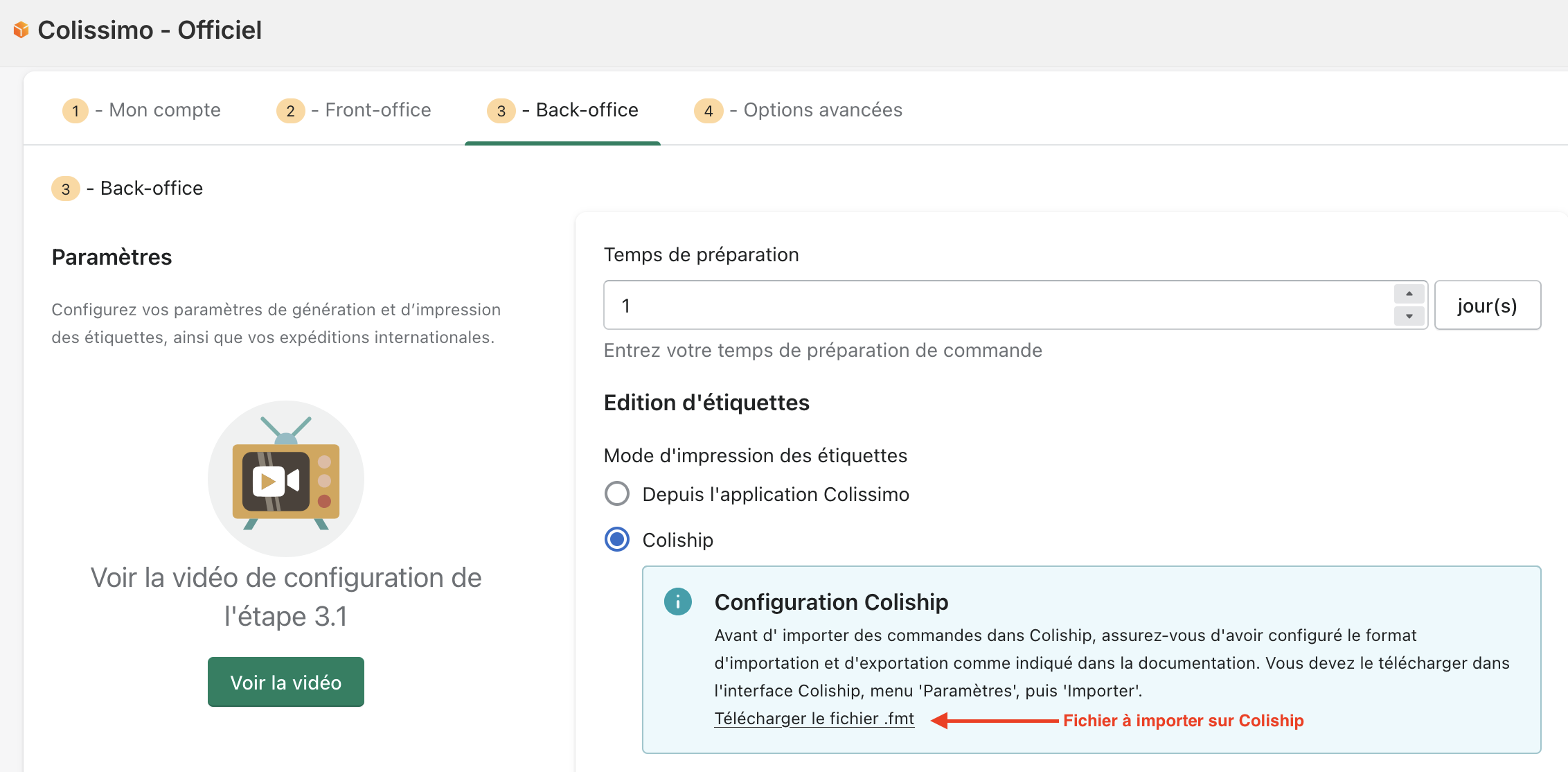Screen dimensions: 1568x772
Task: Click the Temps de préparation input field
Action: (997, 305)
